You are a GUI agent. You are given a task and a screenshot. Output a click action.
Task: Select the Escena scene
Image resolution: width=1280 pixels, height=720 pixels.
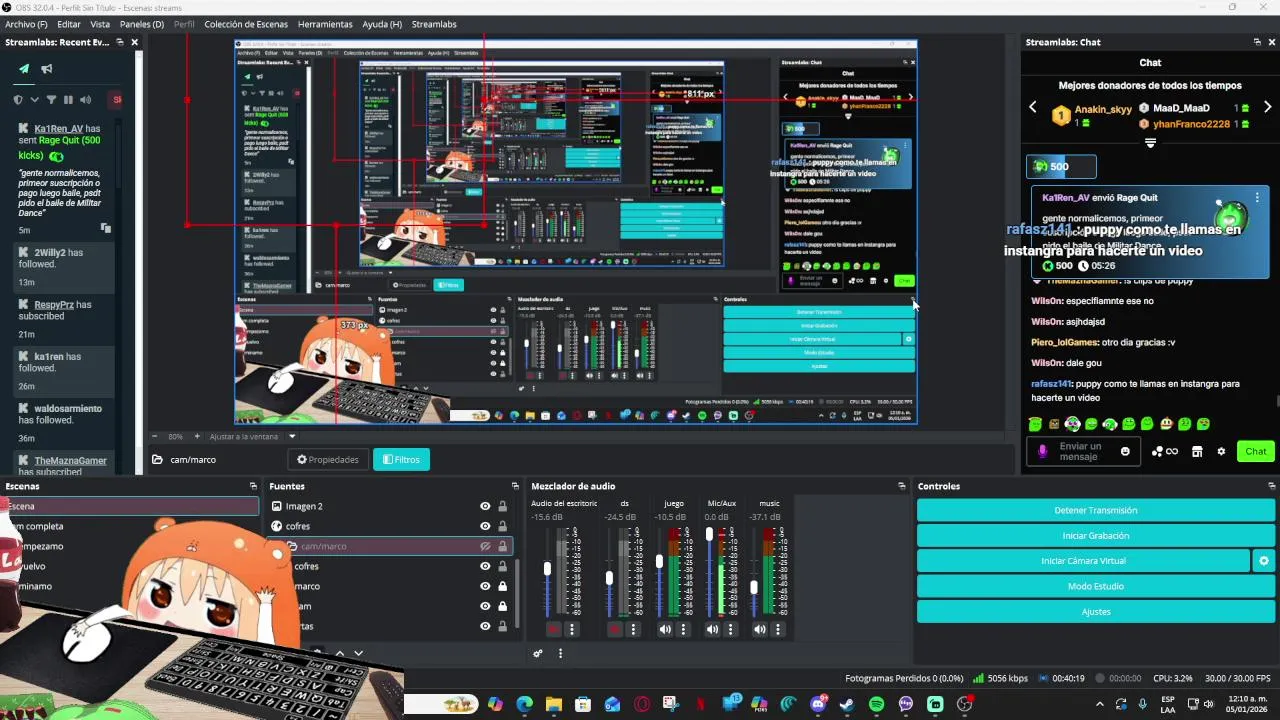(x=130, y=506)
